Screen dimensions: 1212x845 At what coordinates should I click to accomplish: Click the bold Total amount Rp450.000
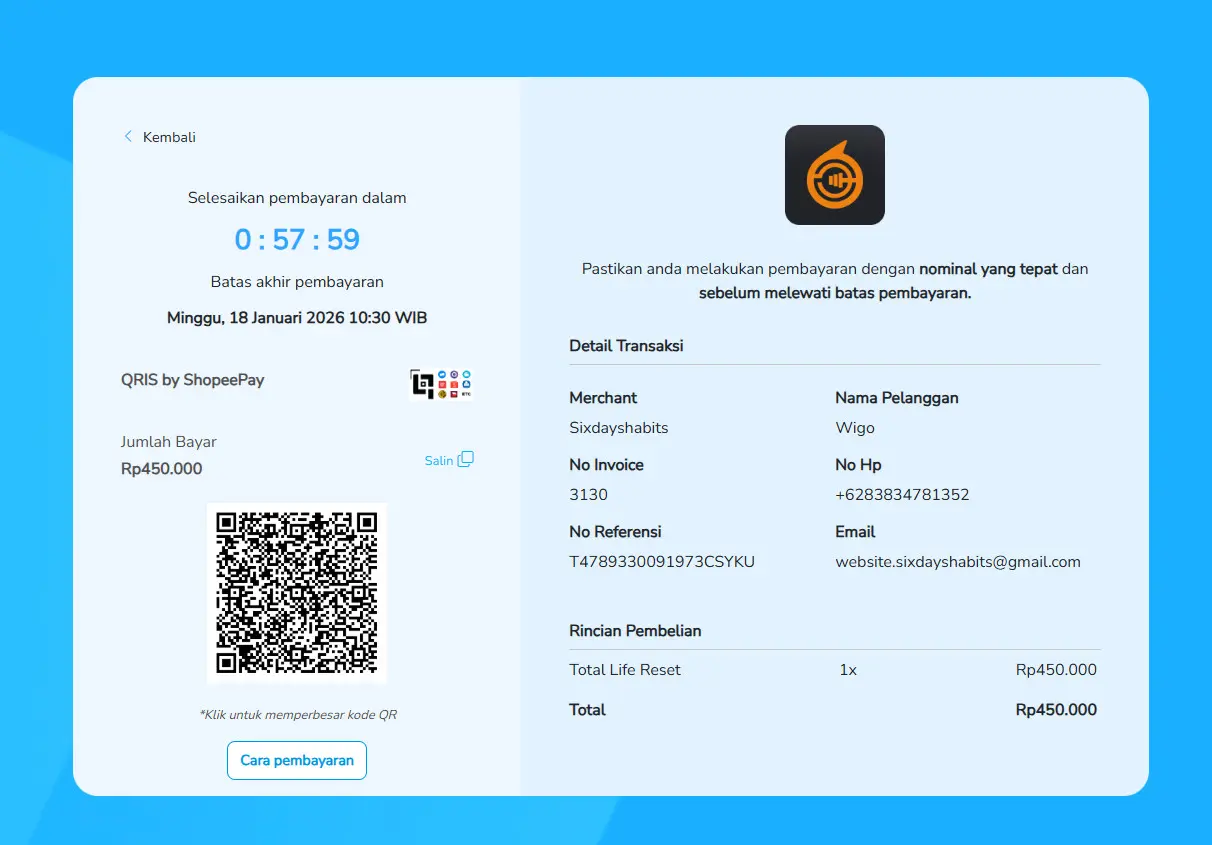pyautogui.click(x=1055, y=710)
